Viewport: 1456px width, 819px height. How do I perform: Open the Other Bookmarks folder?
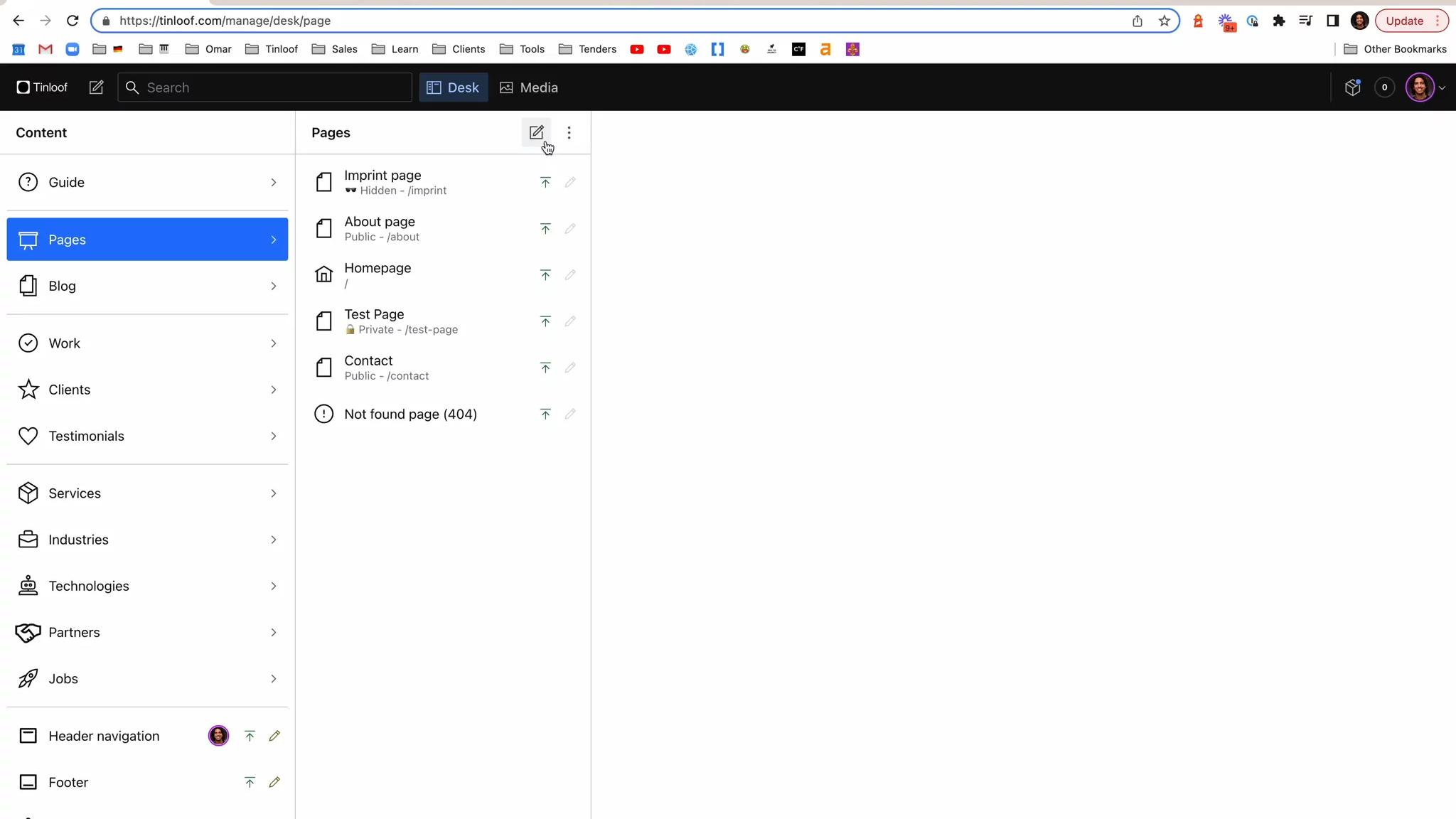click(x=1395, y=49)
